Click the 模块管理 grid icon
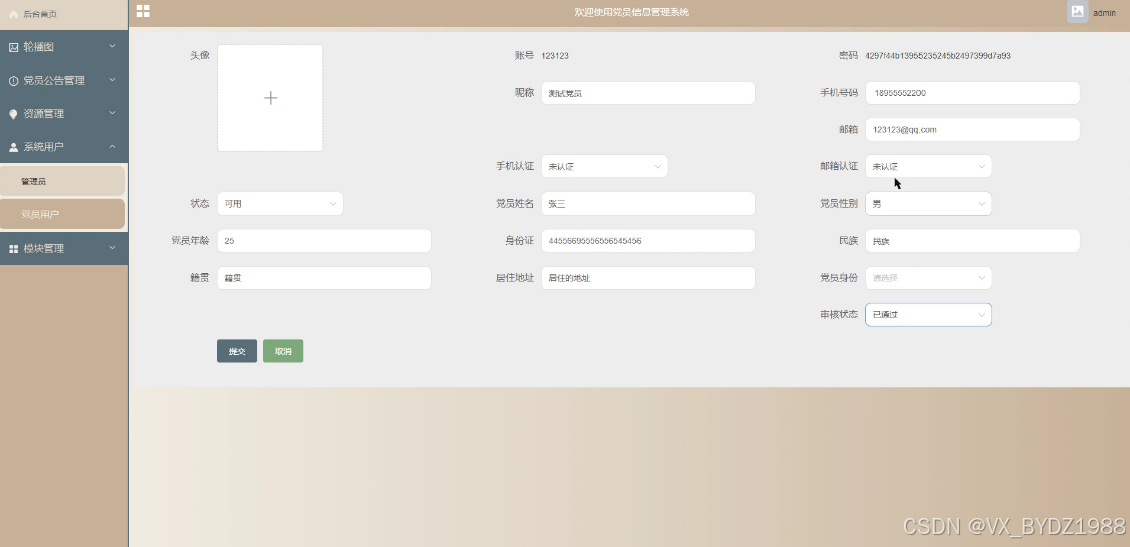The image size is (1130, 547). [x=13, y=249]
